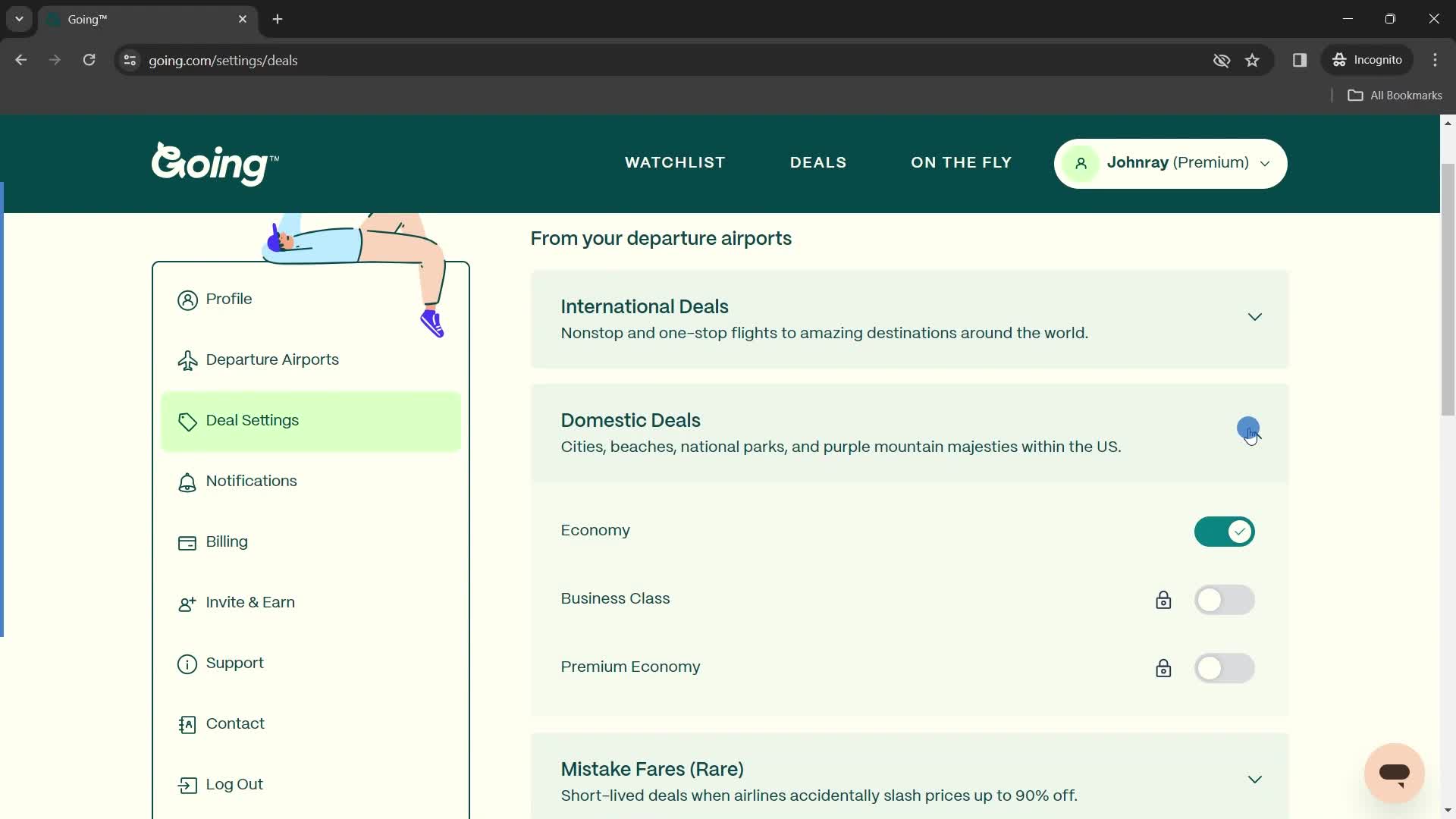
Task: Click the ON THE FLY menu item
Action: tap(961, 163)
